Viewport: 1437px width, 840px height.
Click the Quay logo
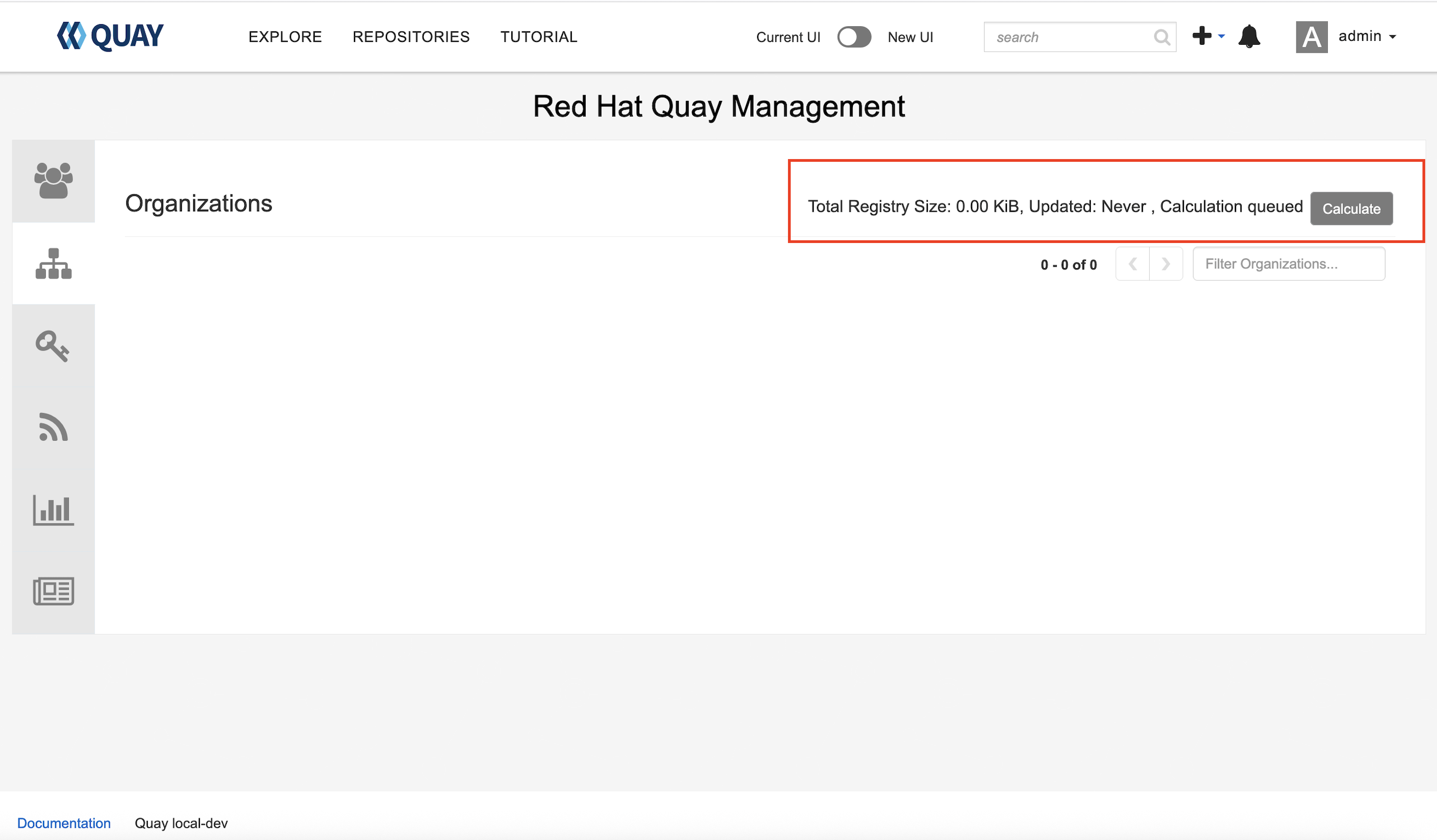[110, 36]
